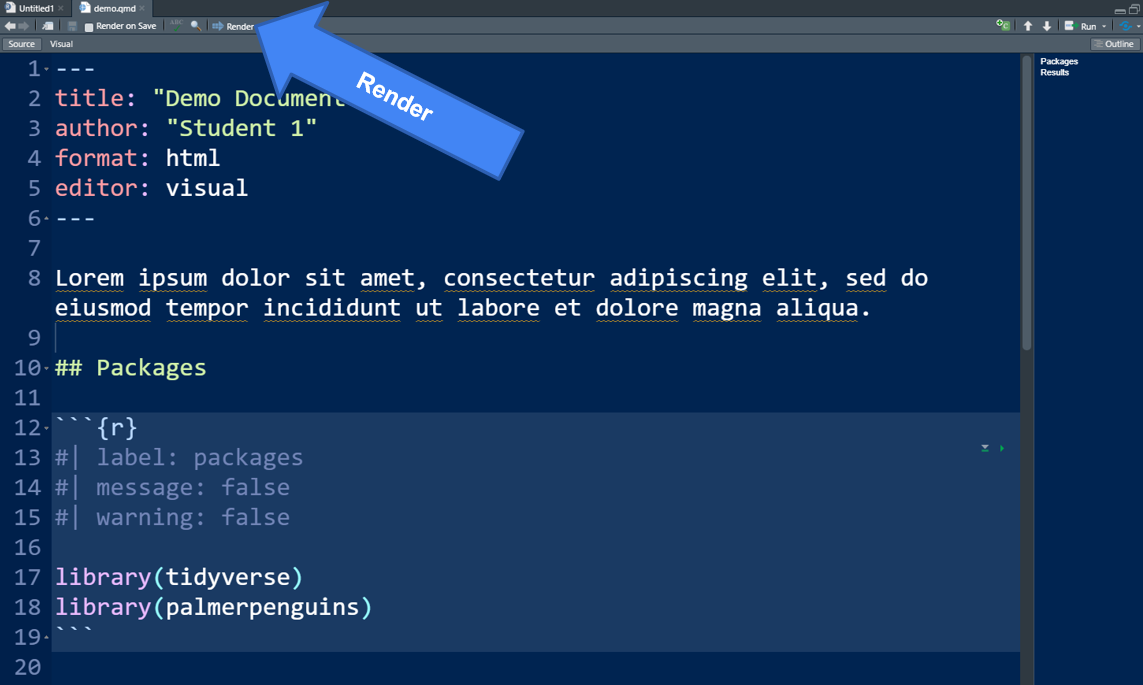Run the current packages chunk
1143x685 pixels.
(1002, 449)
